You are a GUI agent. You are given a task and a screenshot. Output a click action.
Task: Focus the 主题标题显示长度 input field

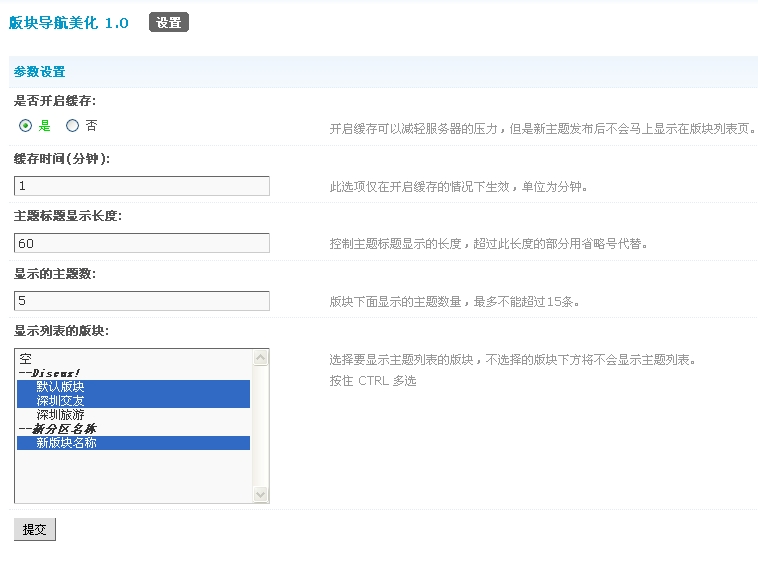[x=142, y=243]
